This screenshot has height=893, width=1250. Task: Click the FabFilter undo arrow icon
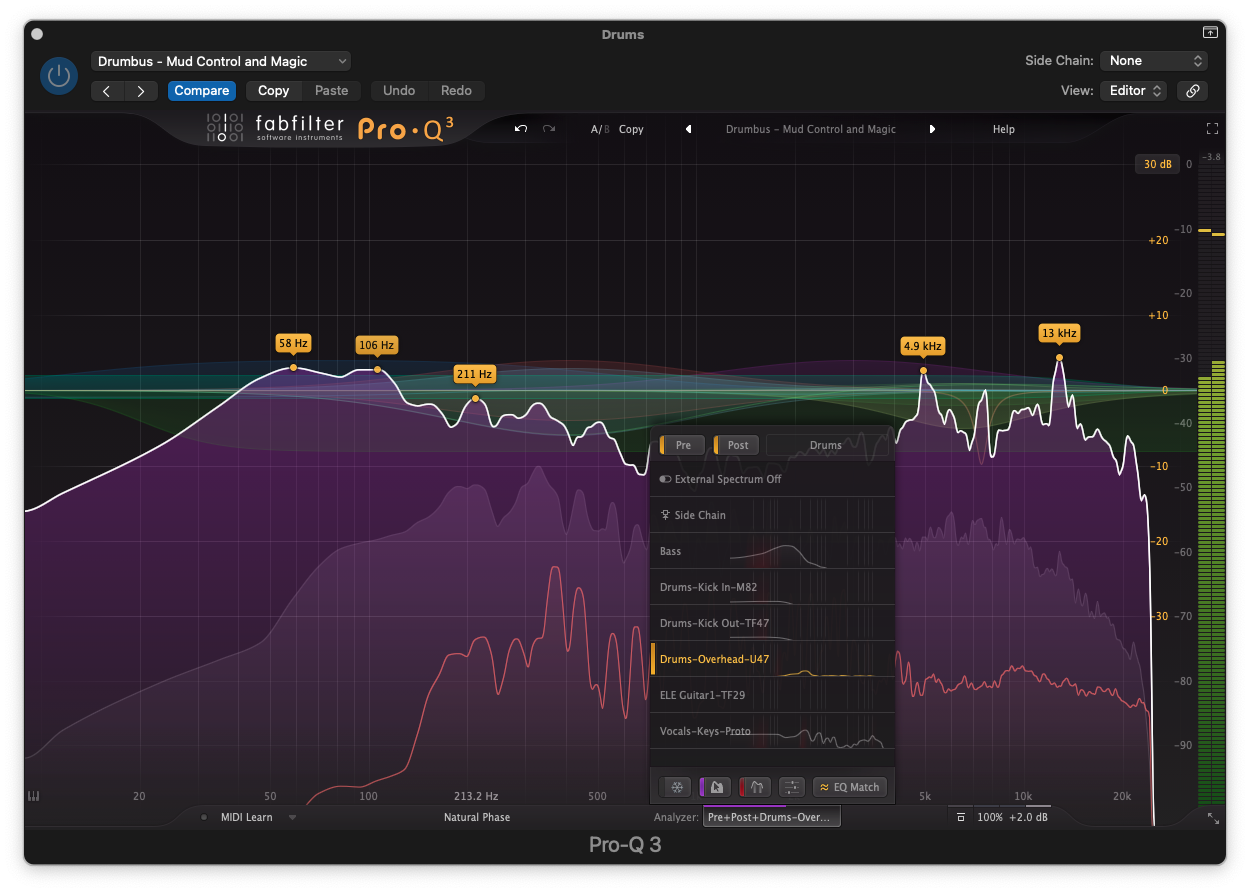pos(521,129)
